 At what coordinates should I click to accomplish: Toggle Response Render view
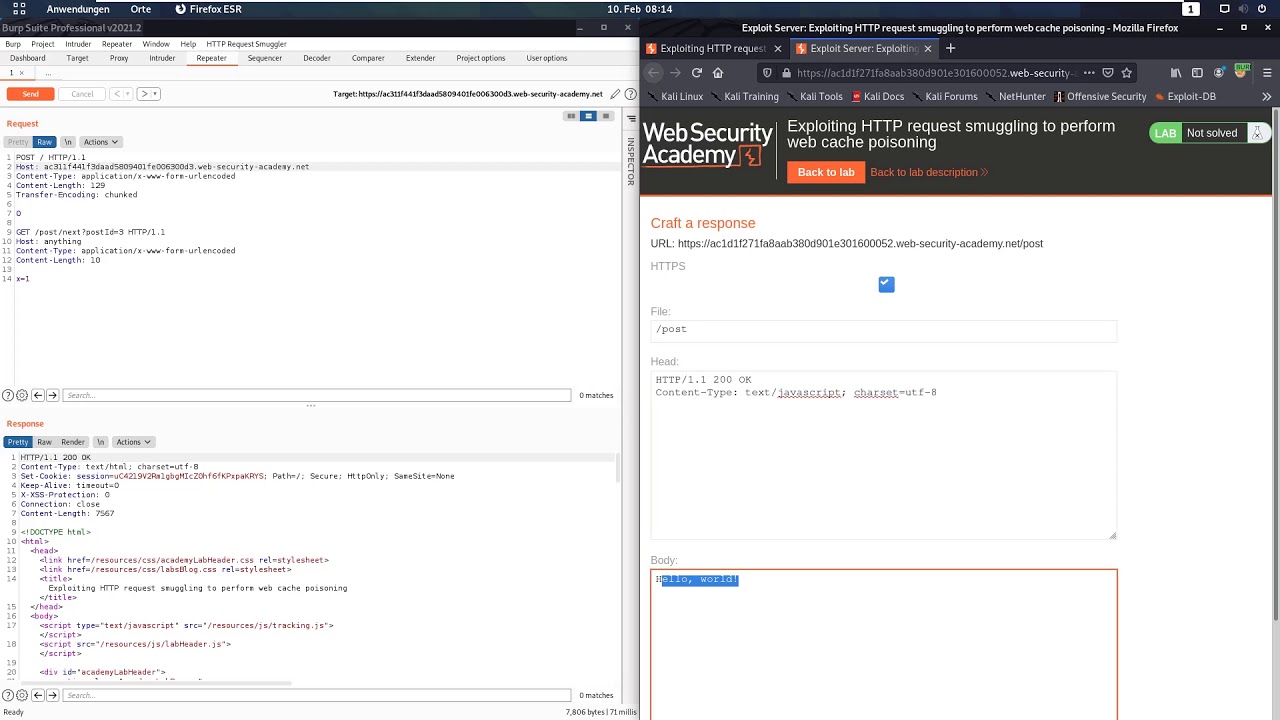73,442
